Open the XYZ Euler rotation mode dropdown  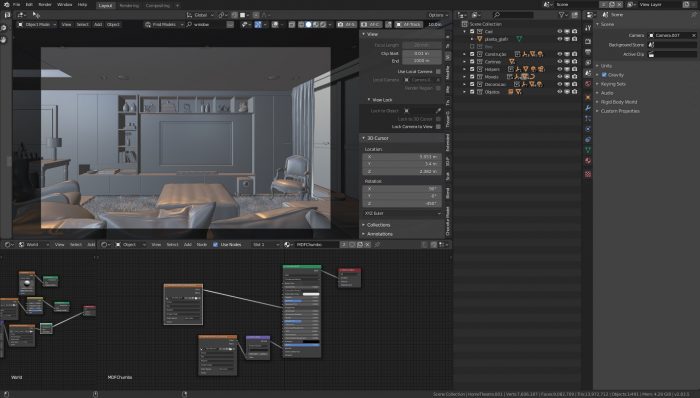[402, 214]
